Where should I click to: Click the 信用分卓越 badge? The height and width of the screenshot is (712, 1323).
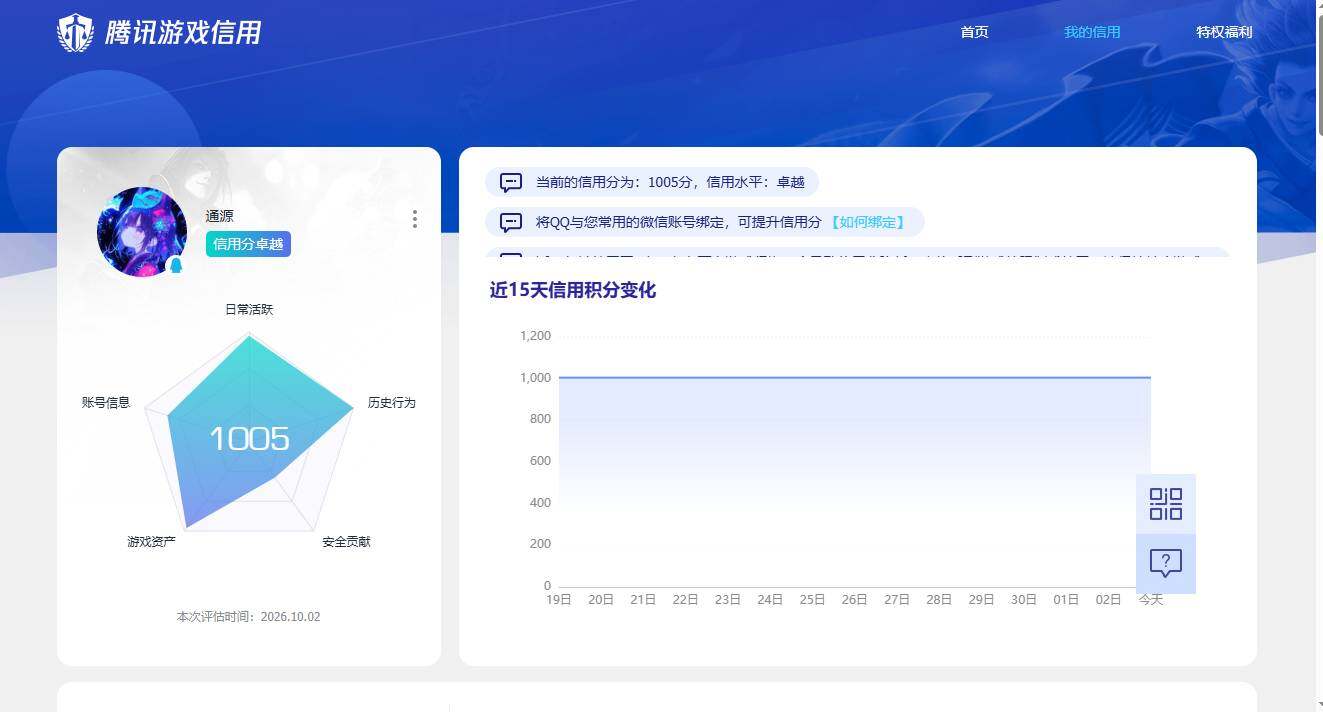248,244
